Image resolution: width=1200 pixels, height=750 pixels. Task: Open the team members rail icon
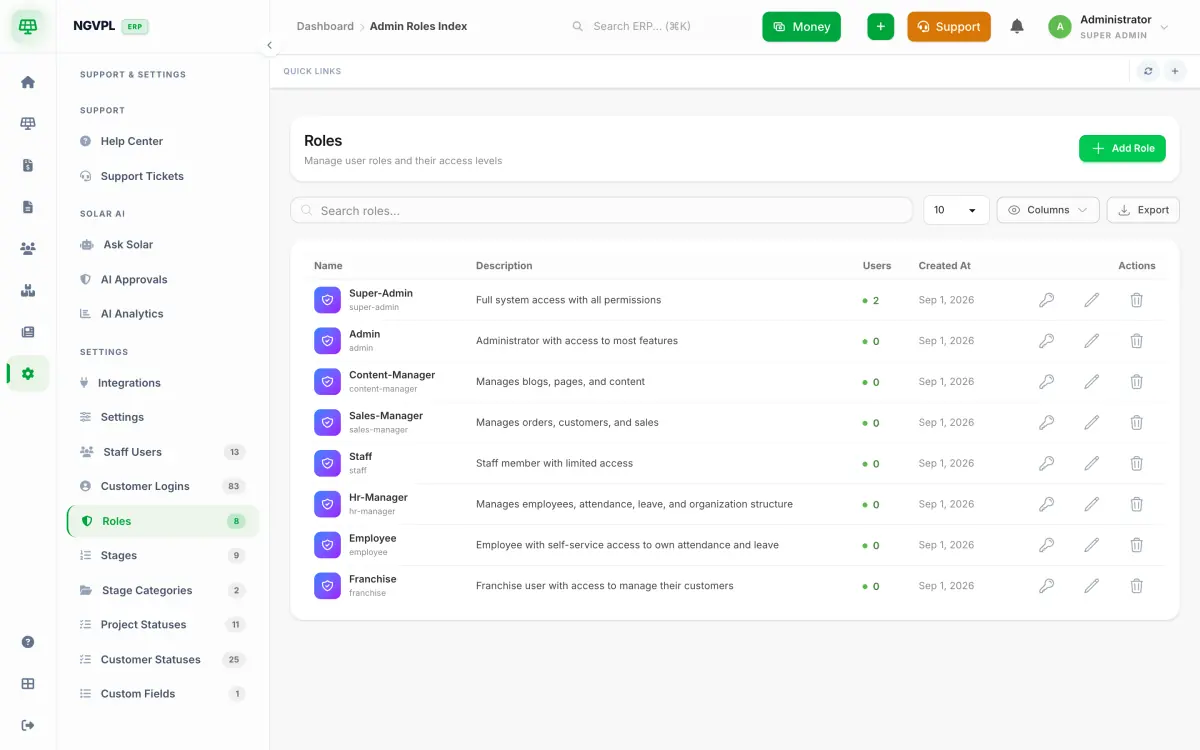click(28, 248)
